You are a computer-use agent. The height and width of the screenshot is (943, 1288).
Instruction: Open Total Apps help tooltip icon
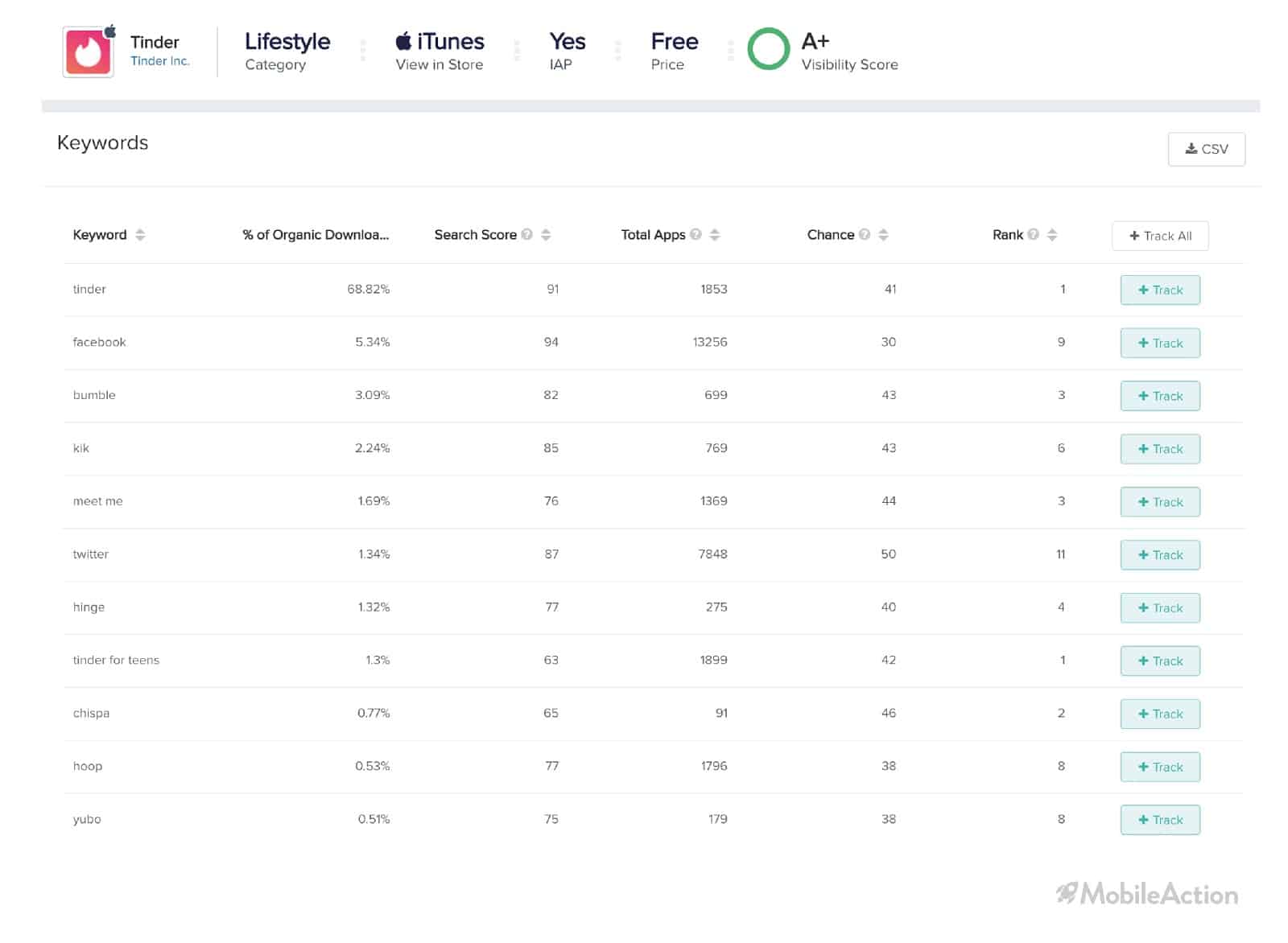click(x=696, y=234)
